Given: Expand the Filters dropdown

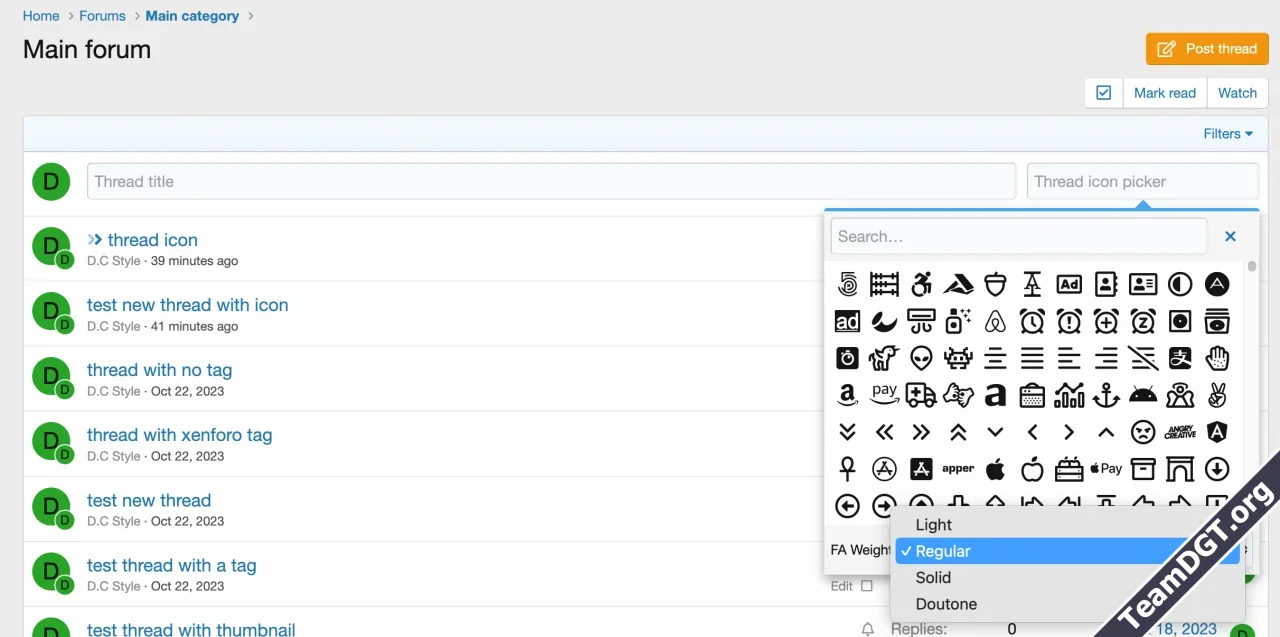Looking at the screenshot, I should click(1228, 134).
